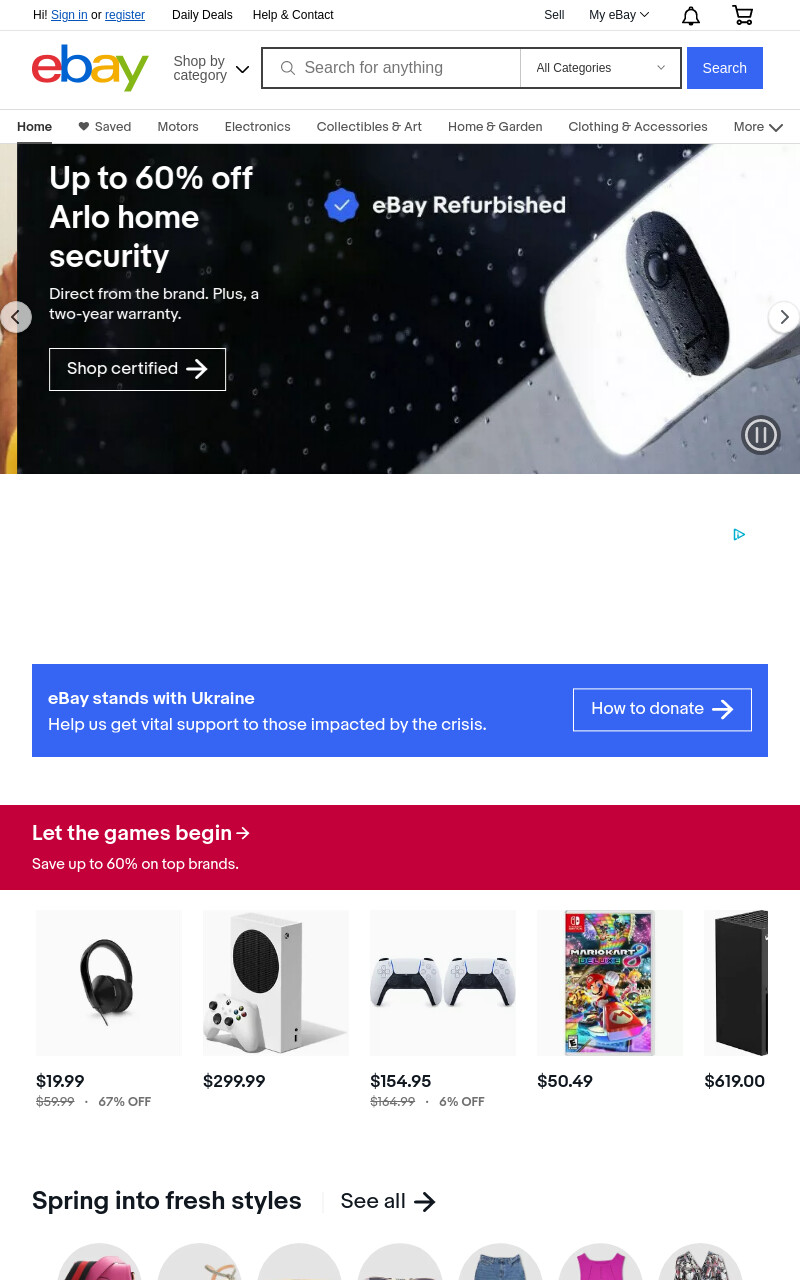Focus the Search for anything field
The height and width of the screenshot is (1280, 800).
[x=392, y=68]
